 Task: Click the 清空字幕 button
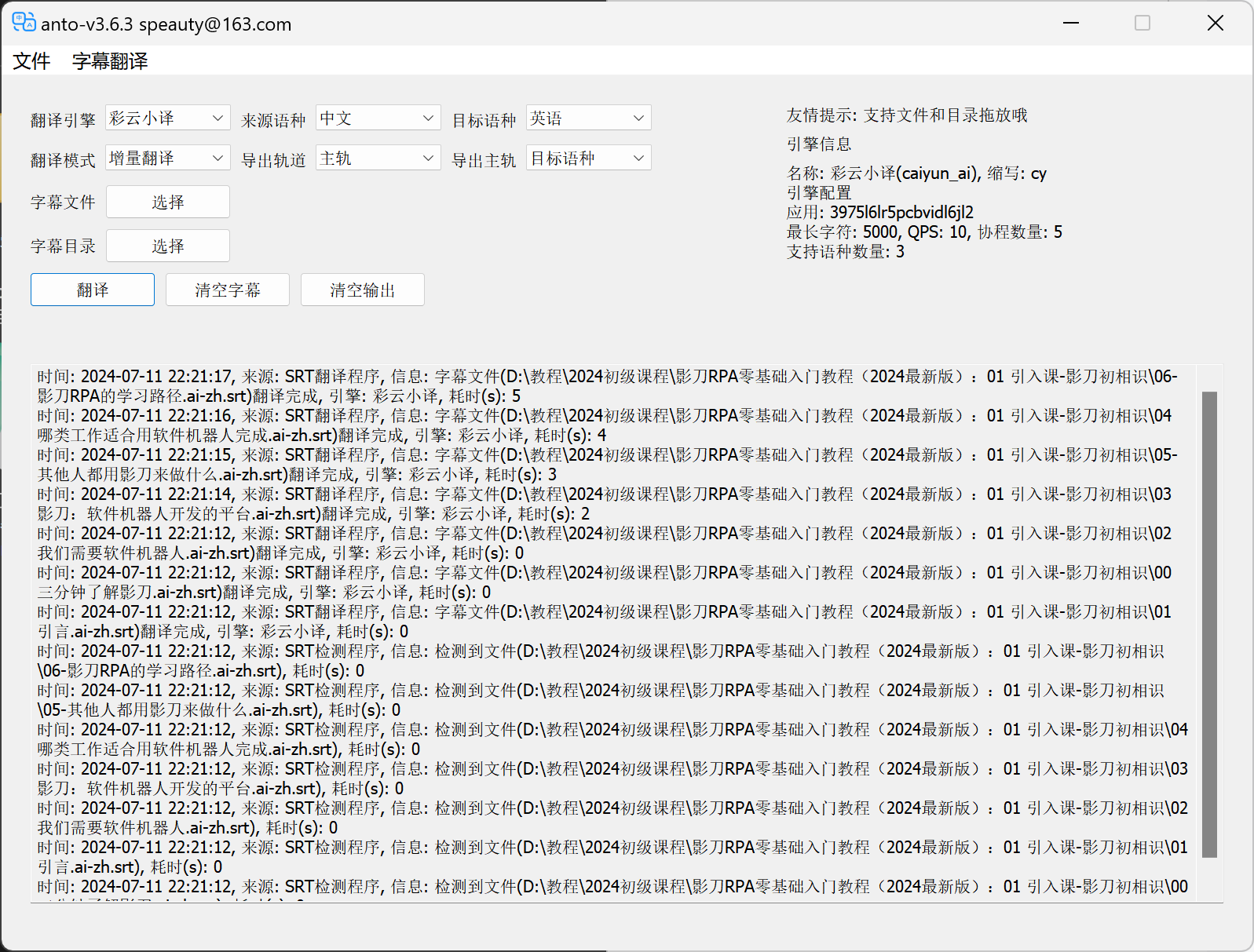[228, 290]
